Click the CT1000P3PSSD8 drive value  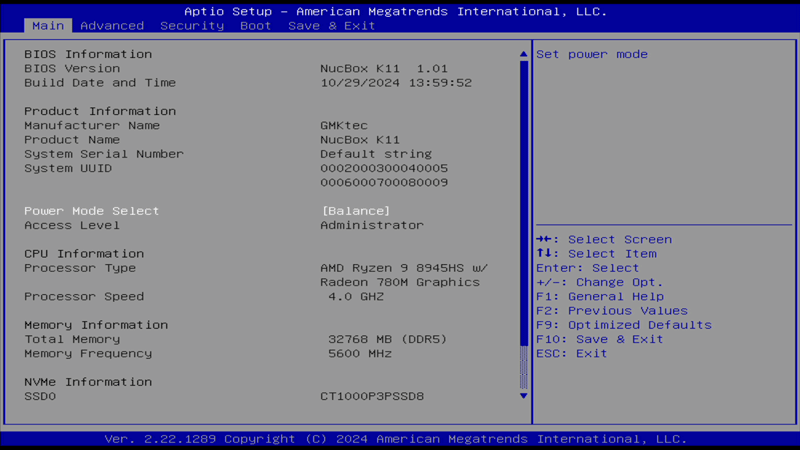tap(372, 396)
